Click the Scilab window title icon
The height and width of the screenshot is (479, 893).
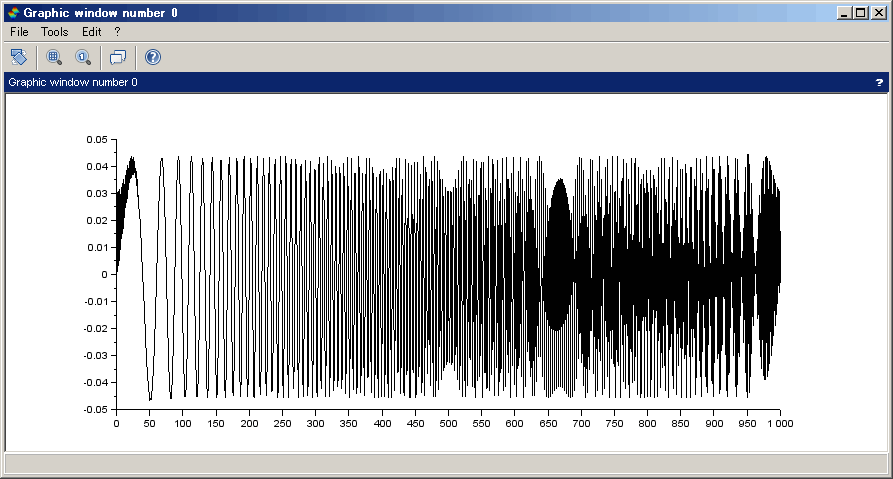14,13
